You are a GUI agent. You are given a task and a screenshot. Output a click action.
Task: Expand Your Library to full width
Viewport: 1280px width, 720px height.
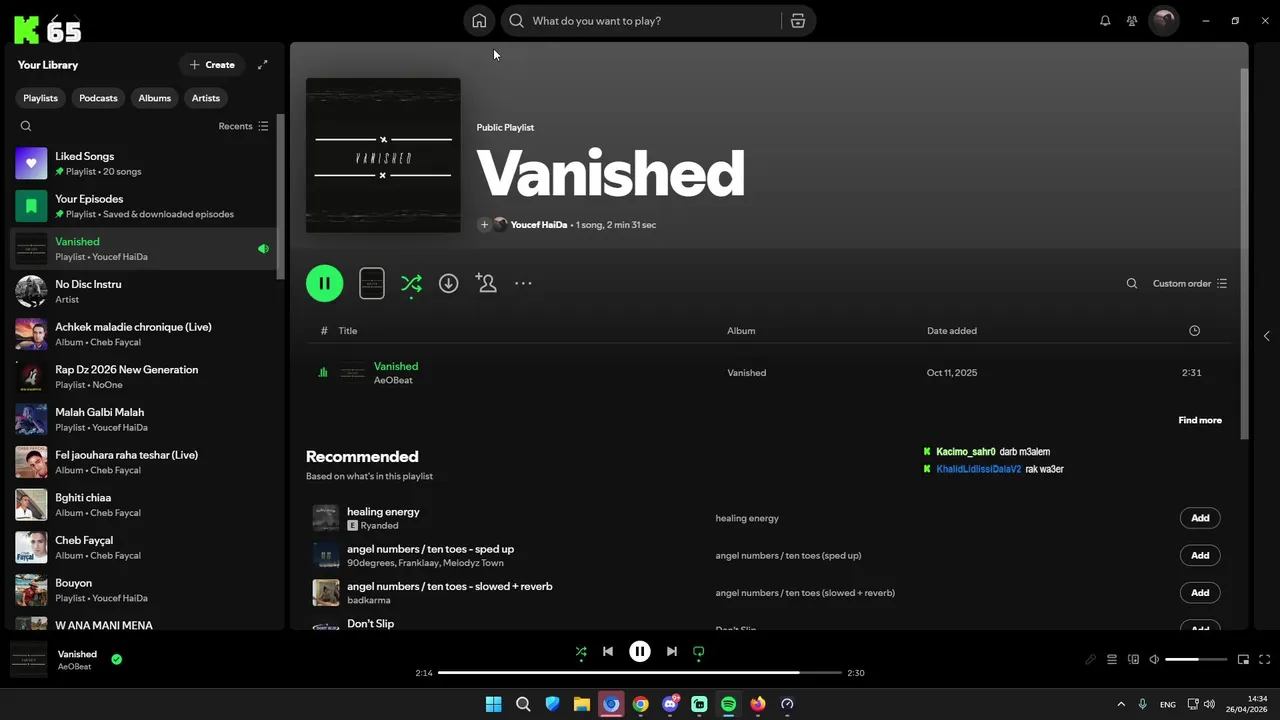[x=263, y=65]
